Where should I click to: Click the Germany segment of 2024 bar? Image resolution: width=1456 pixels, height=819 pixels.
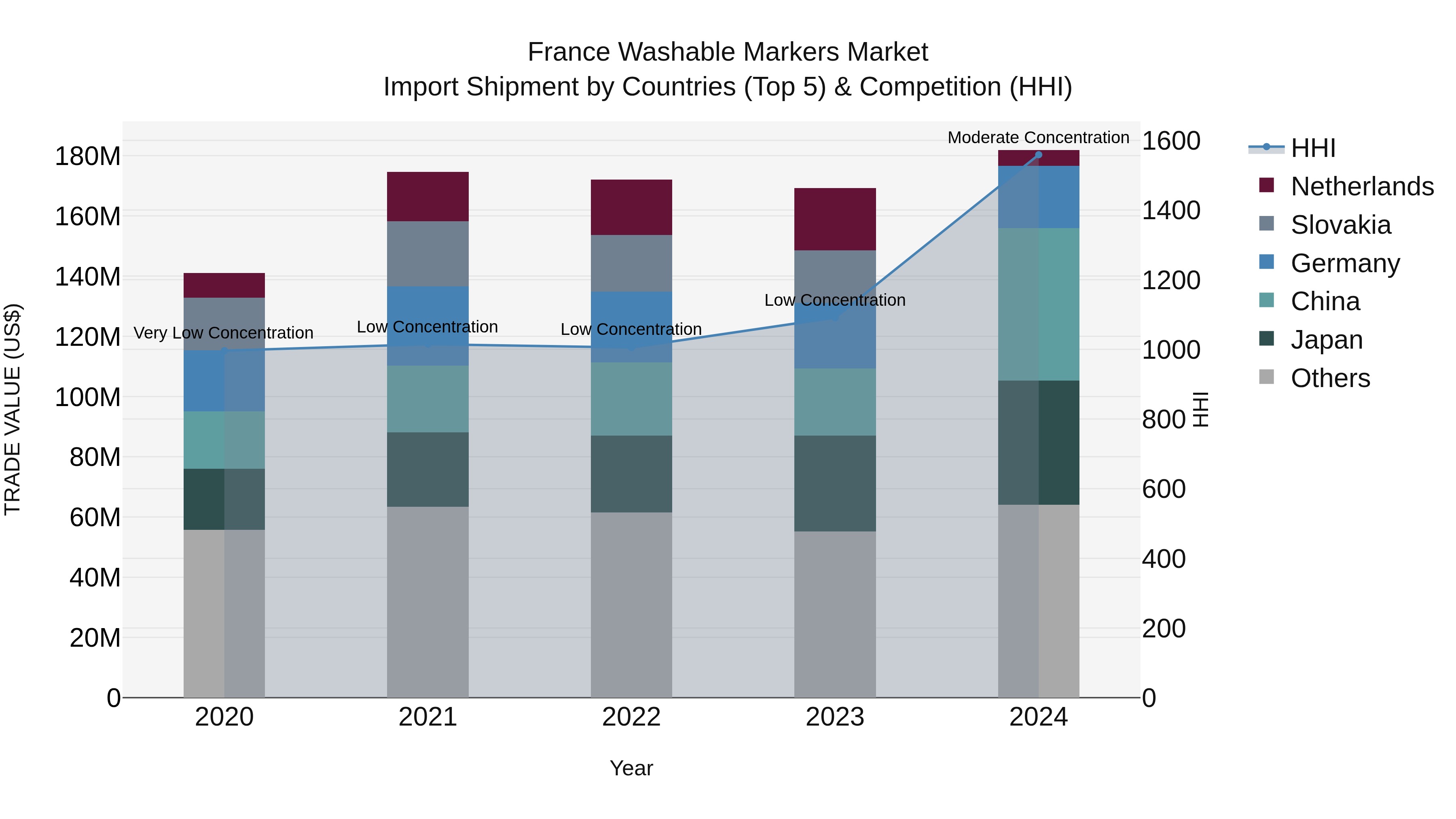point(1038,197)
